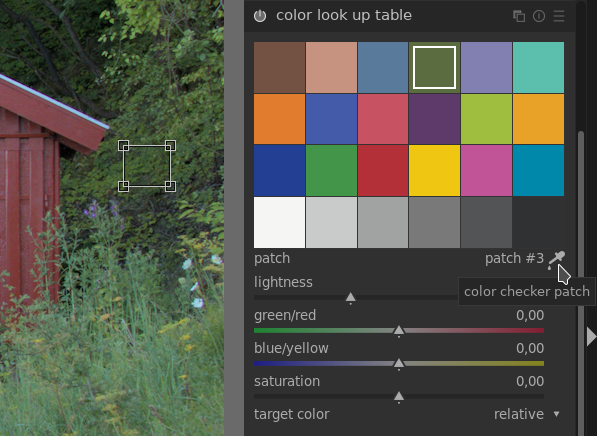Select the highlighted olive foliage patch

point(434,67)
